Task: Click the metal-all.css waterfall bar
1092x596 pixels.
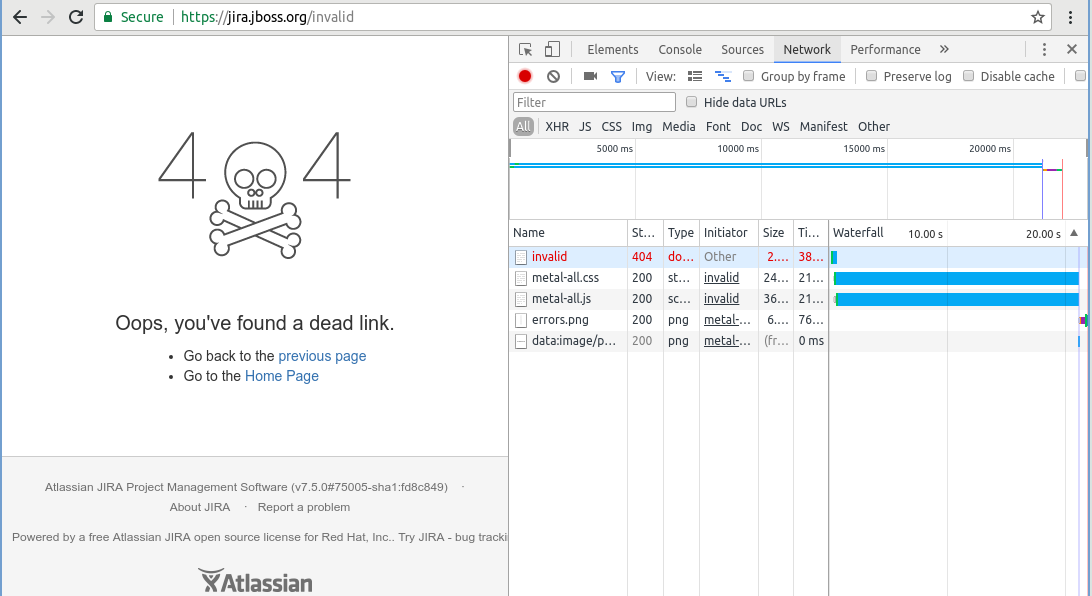Action: click(956, 279)
